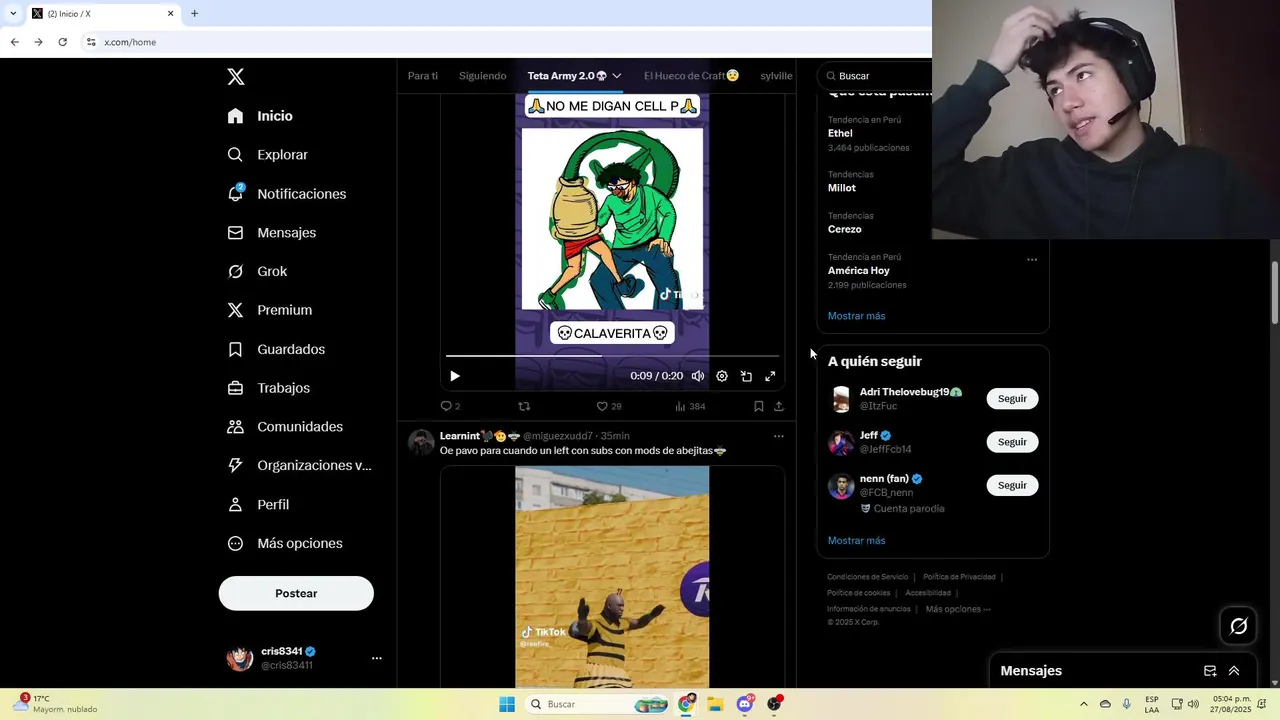The width and height of the screenshot is (1280, 720).
Task: Open Learnint profile avatar
Action: pos(422,442)
